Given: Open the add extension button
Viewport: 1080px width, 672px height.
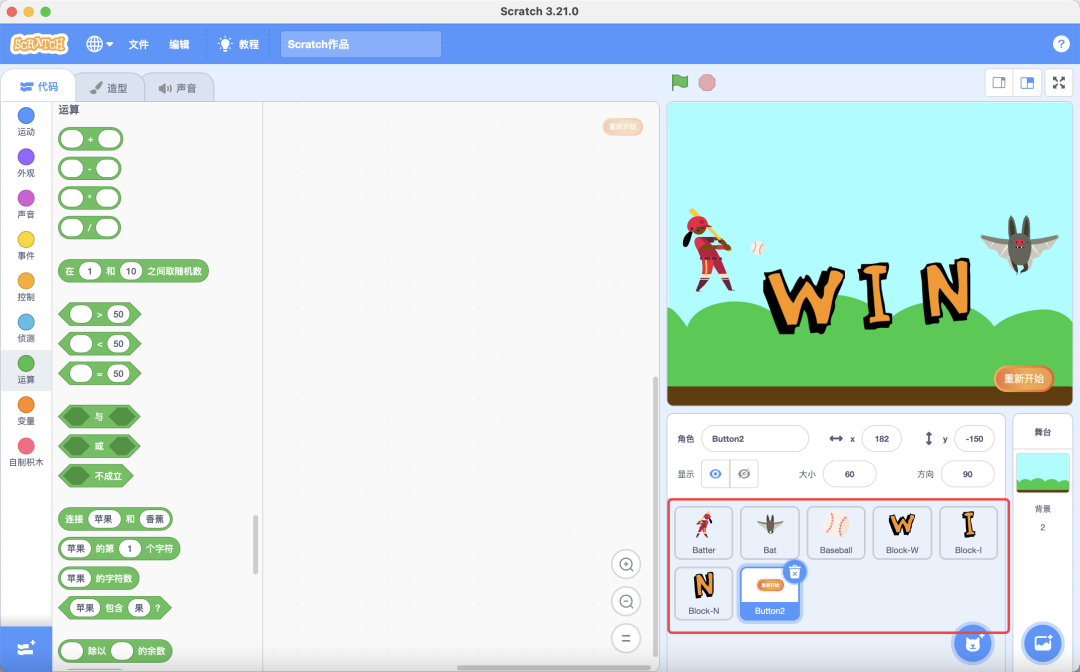Looking at the screenshot, I should (x=26, y=649).
